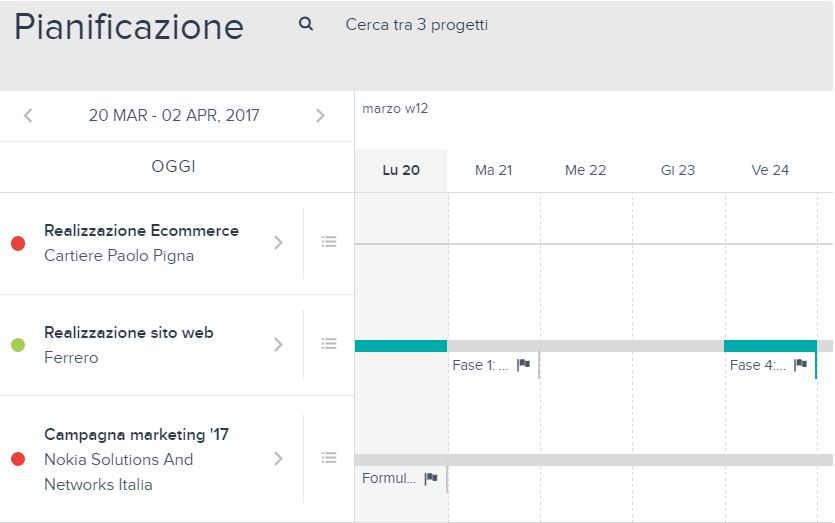The height and width of the screenshot is (523, 835).
Task: Expand Realizzazione sito web project row
Action: 279,345
